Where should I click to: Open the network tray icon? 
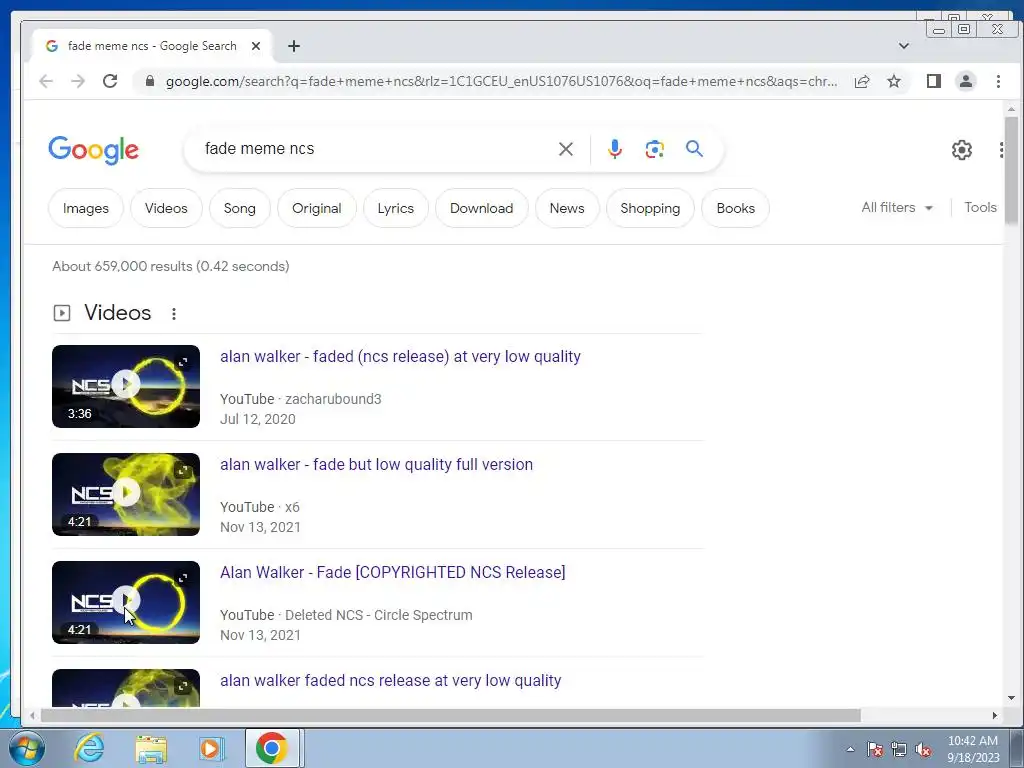(899, 749)
